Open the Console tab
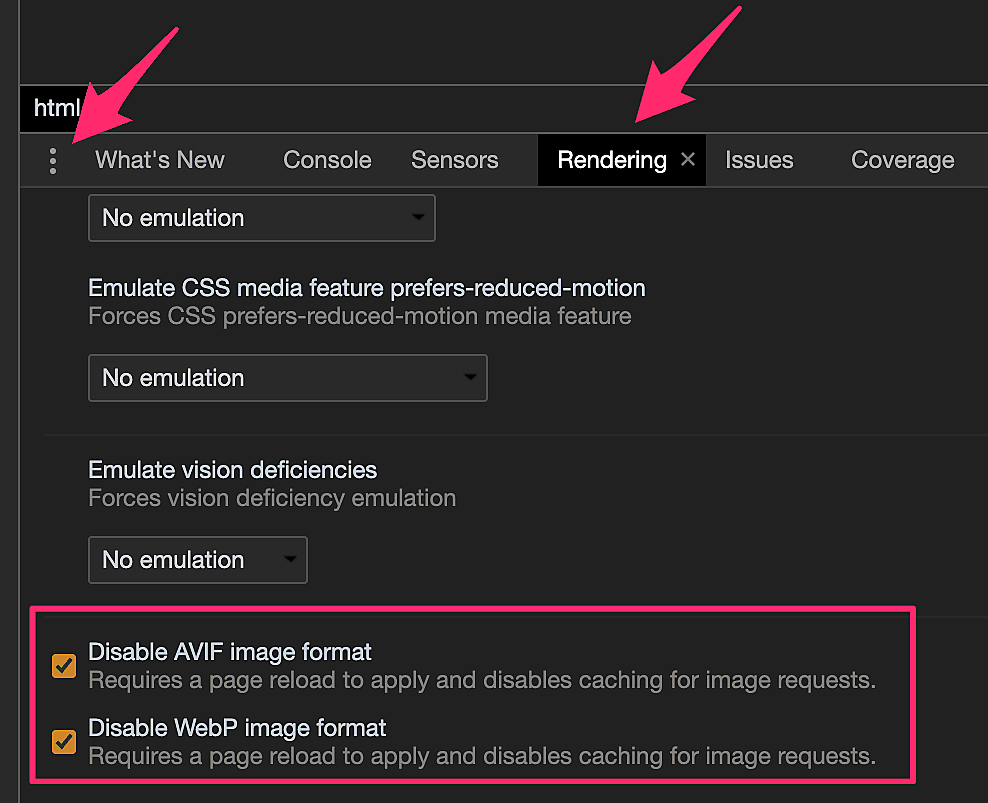Screen dimensions: 988x803 327,160
